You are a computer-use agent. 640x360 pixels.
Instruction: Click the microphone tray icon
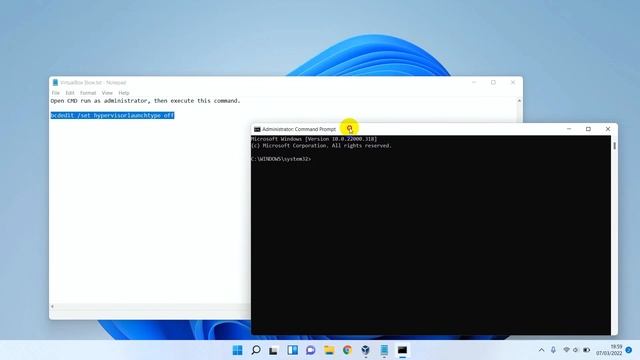pyautogui.click(x=553, y=350)
